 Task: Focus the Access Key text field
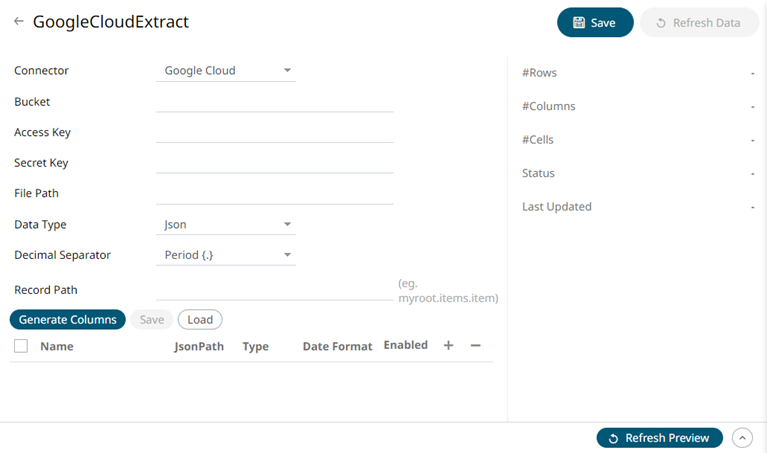274,132
